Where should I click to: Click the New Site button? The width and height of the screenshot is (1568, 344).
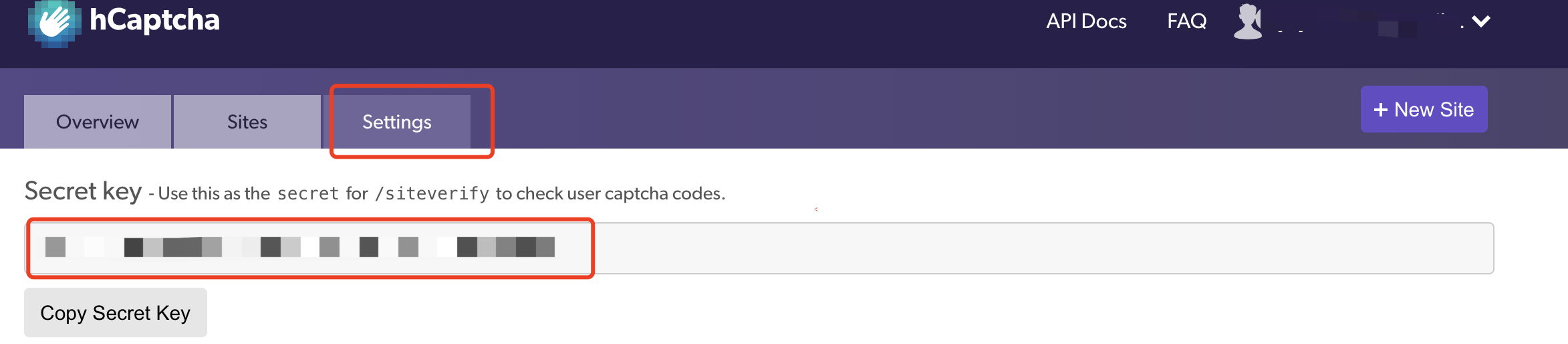[x=1424, y=109]
